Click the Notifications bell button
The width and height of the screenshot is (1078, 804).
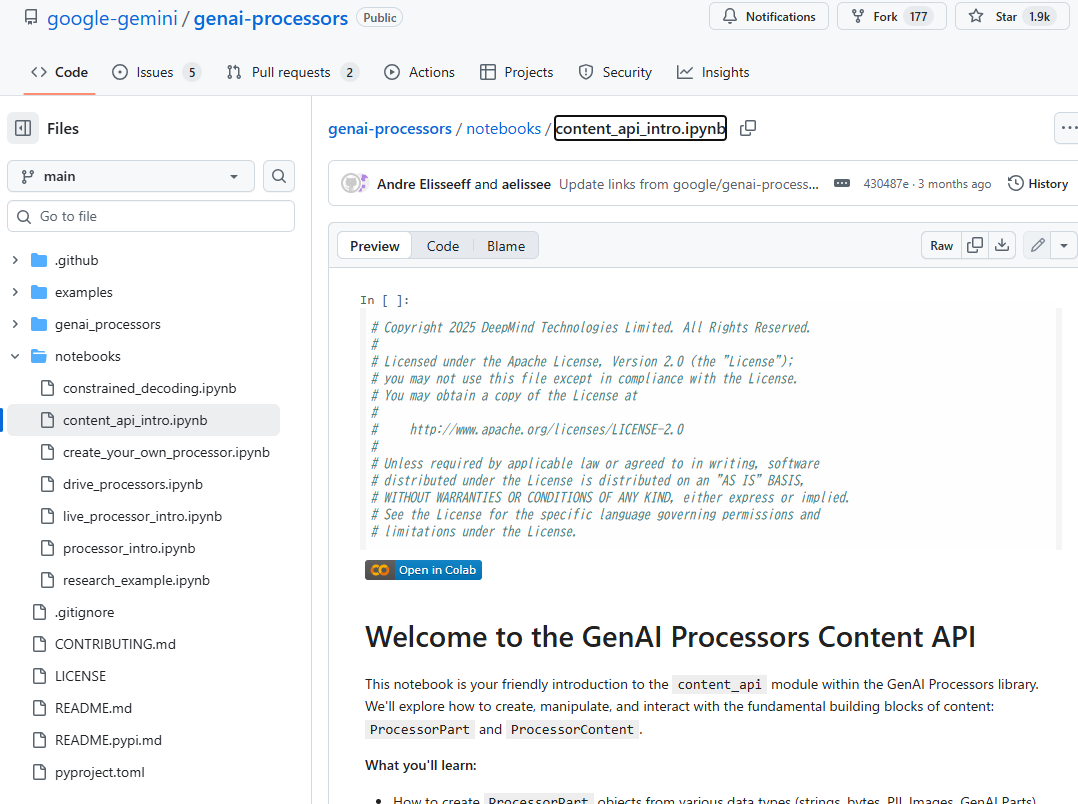pyautogui.click(x=769, y=17)
